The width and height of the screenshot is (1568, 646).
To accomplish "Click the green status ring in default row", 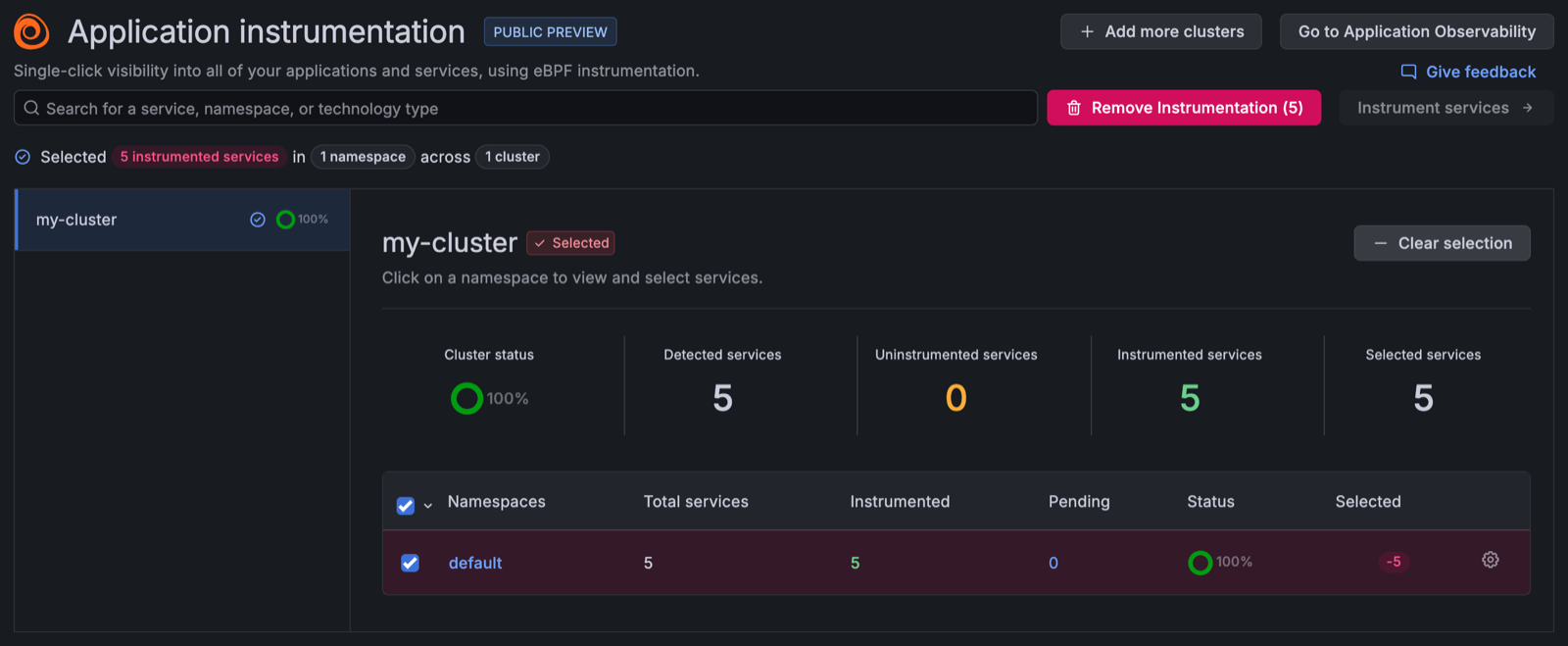I will 1200,563.
